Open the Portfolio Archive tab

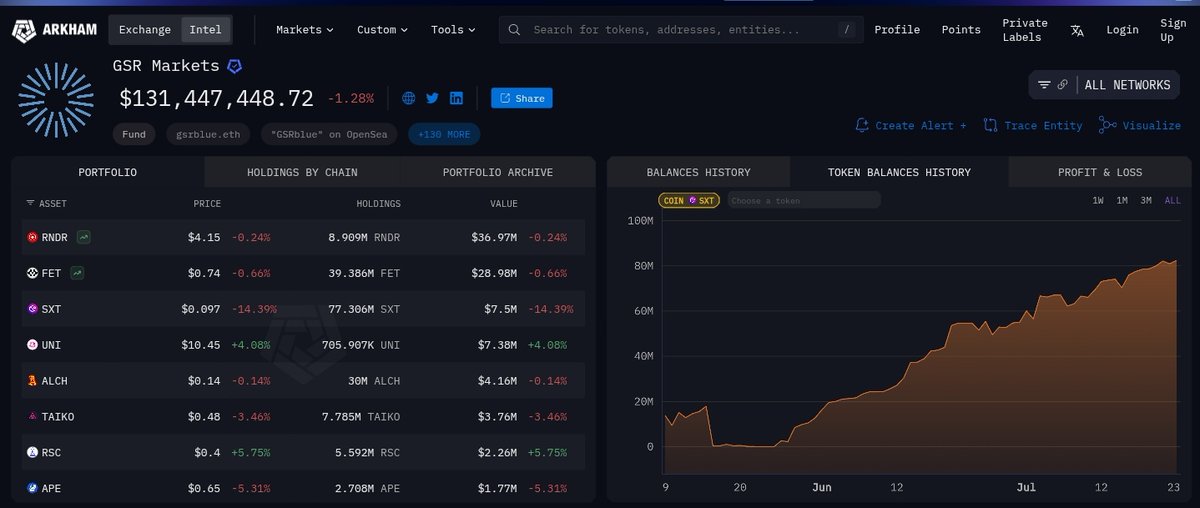[x=497, y=172]
